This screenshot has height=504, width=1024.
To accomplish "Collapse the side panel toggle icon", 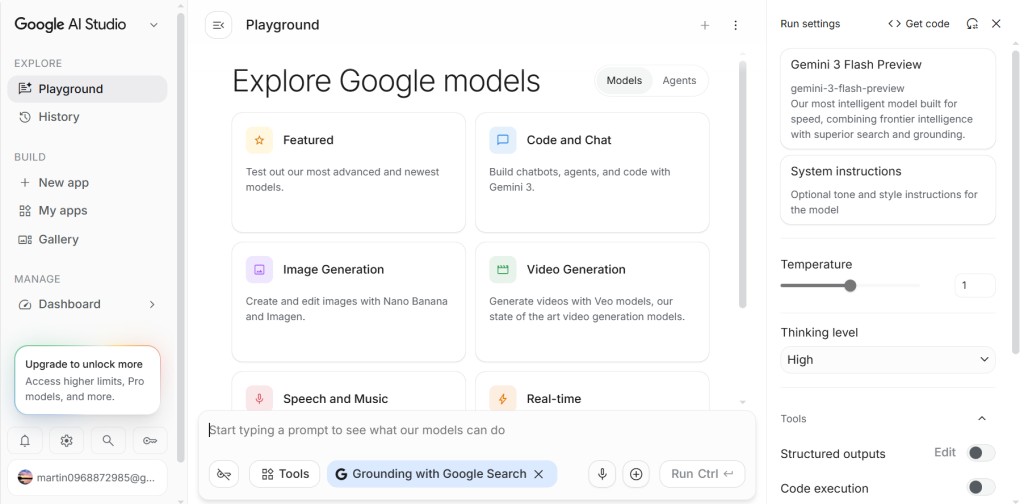I will point(219,25).
